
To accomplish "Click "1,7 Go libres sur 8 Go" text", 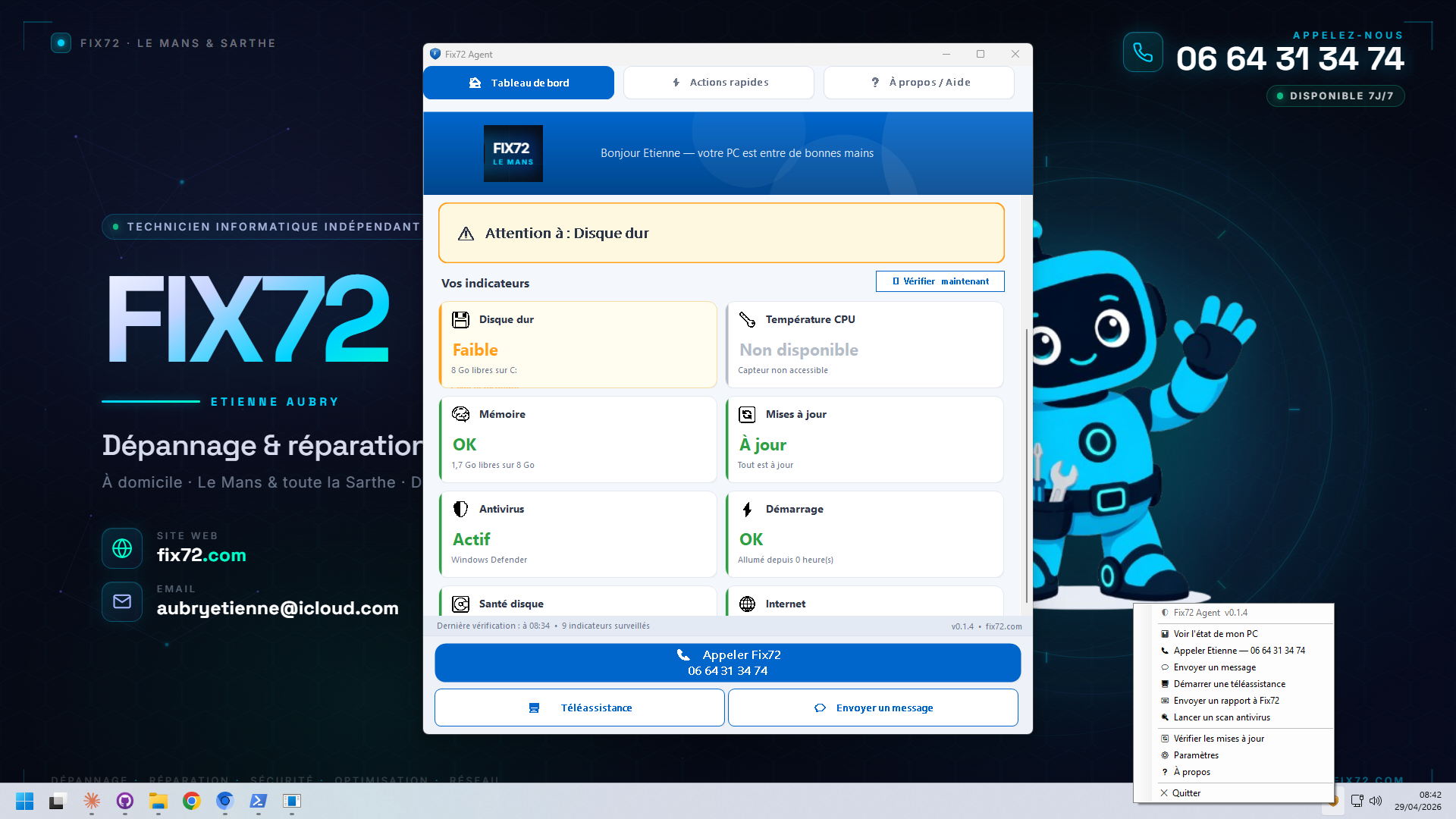I will coord(493,465).
